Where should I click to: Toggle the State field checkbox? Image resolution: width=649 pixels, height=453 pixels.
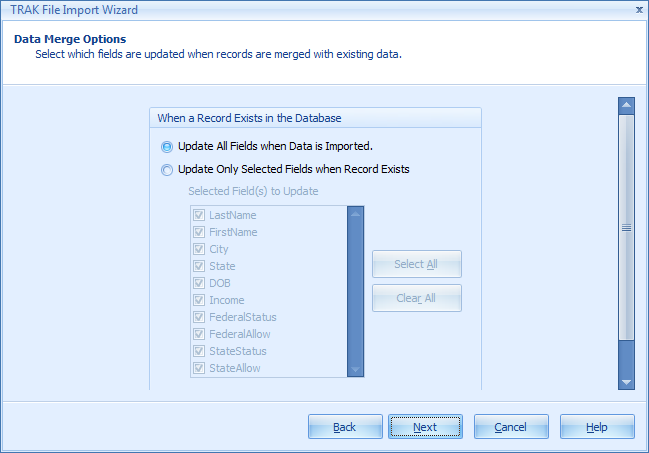pyautogui.click(x=200, y=266)
